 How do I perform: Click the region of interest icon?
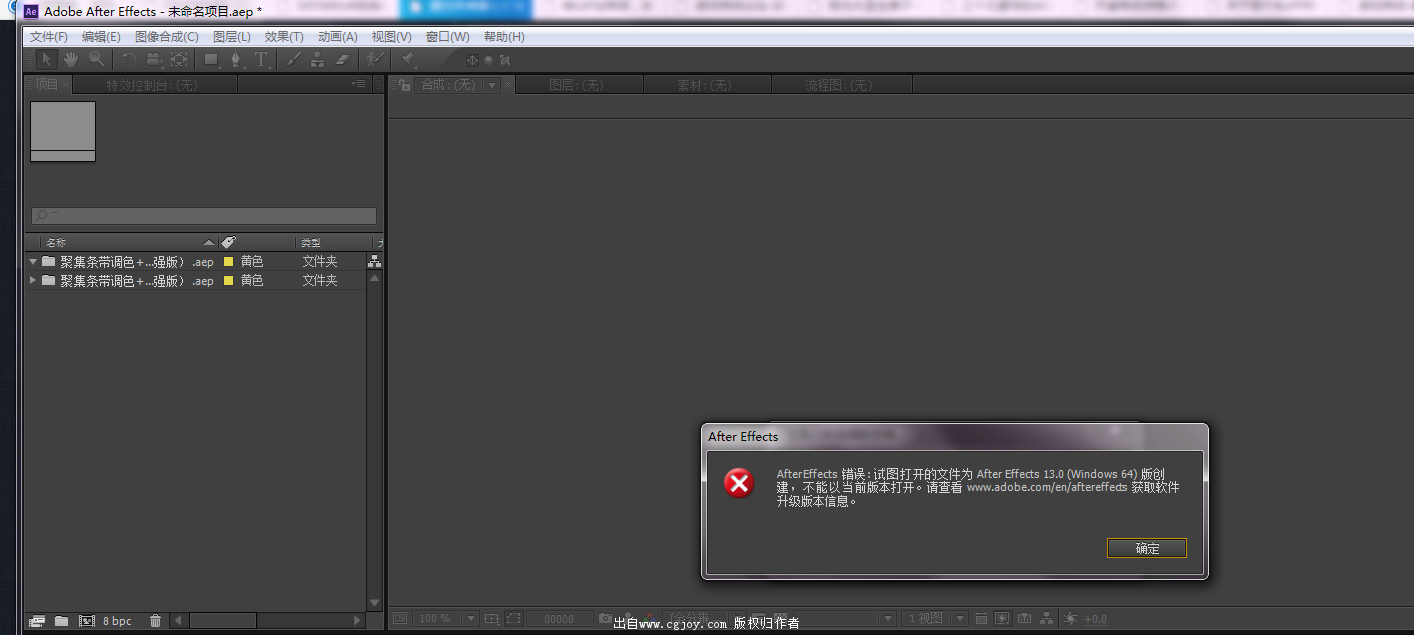click(513, 618)
